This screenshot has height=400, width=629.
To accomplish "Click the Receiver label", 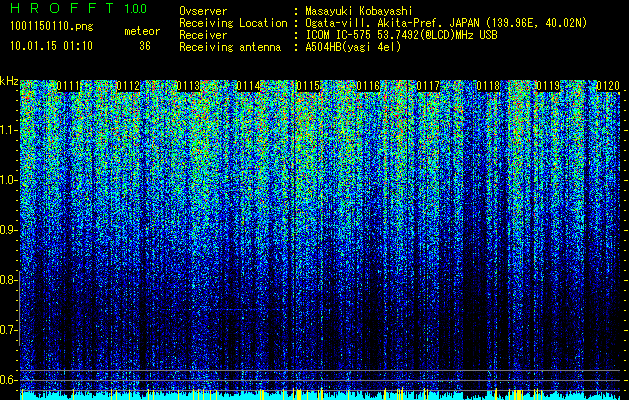I will (203, 35).
